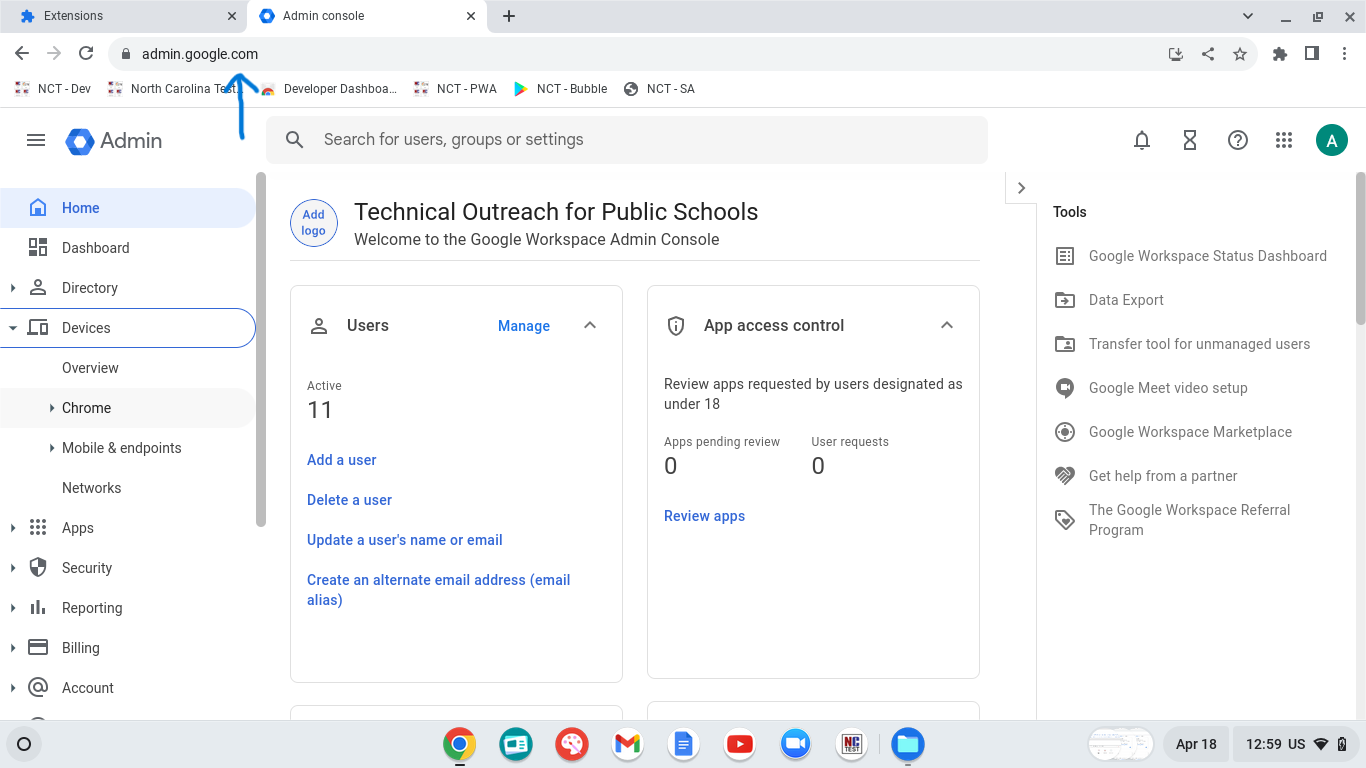Expand the Billing section arrow
Screen dimensions: 1366x768
[x=13, y=648]
